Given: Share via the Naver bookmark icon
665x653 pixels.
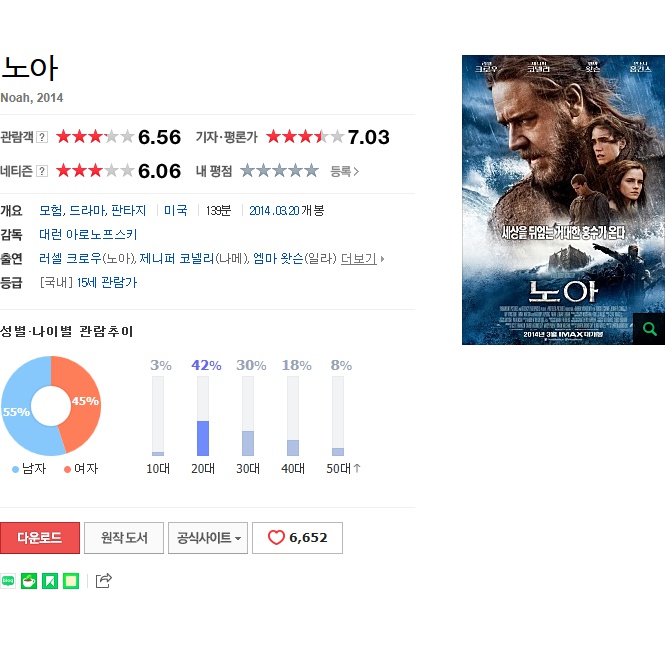Looking at the screenshot, I should pos(50,581).
